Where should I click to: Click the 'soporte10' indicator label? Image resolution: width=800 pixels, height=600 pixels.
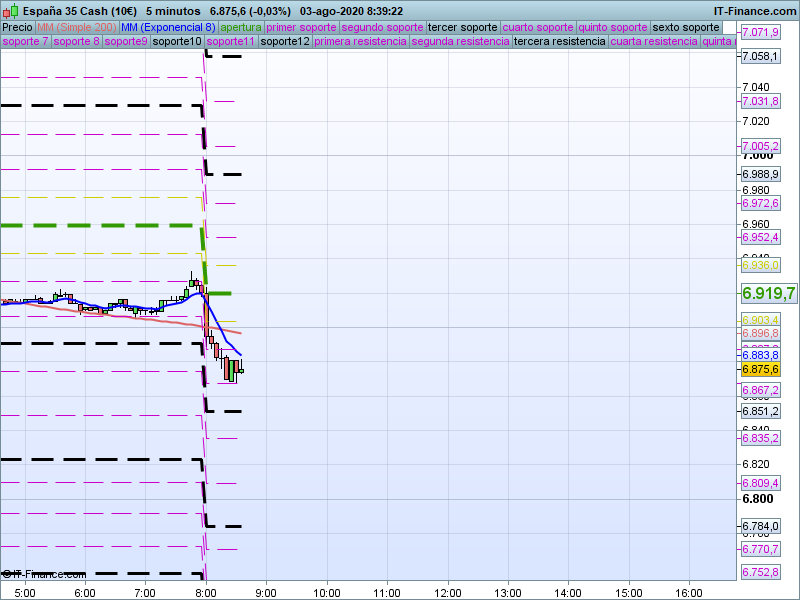178,42
